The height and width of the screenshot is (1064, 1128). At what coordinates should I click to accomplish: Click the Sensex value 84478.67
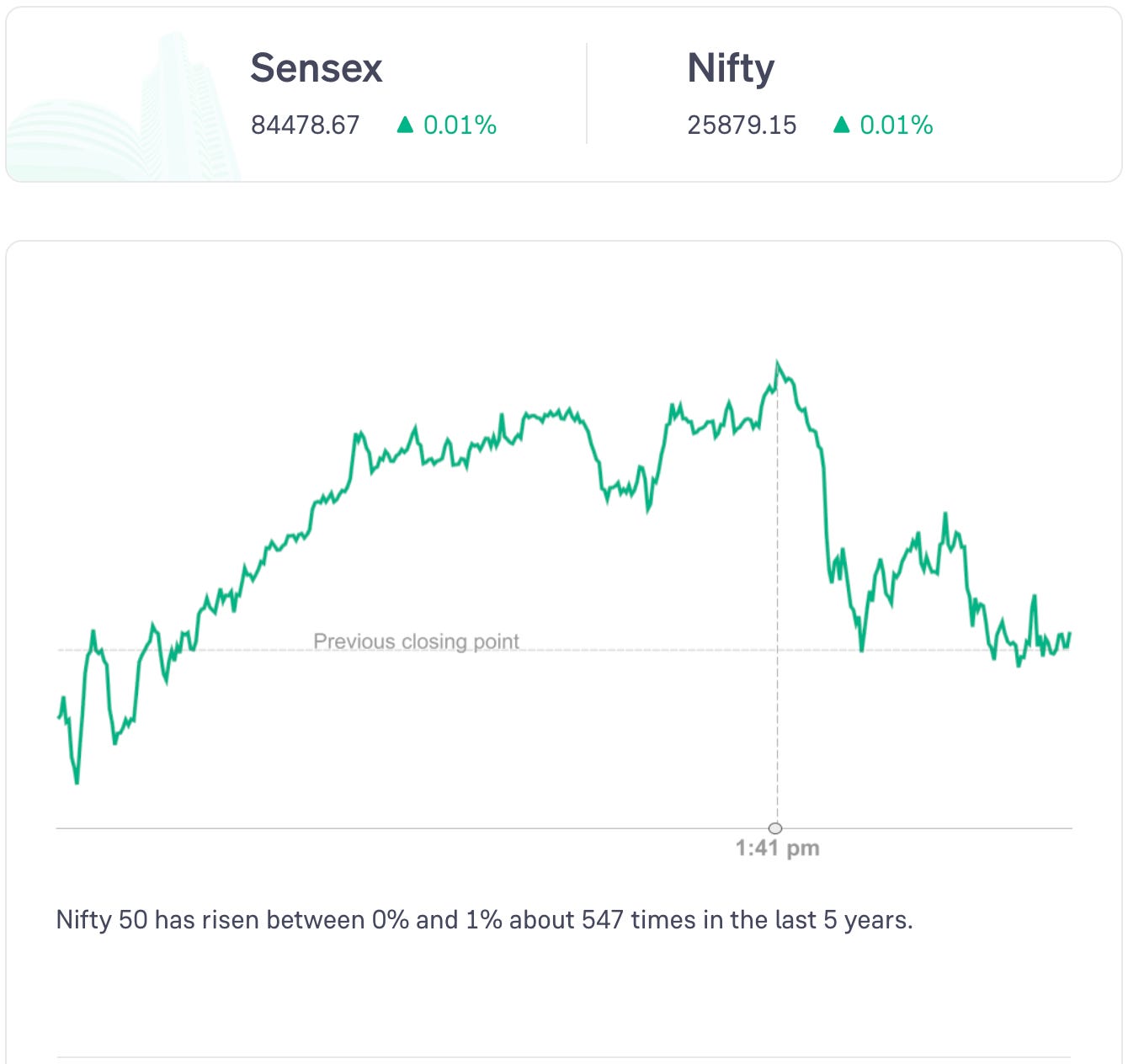[x=305, y=125]
